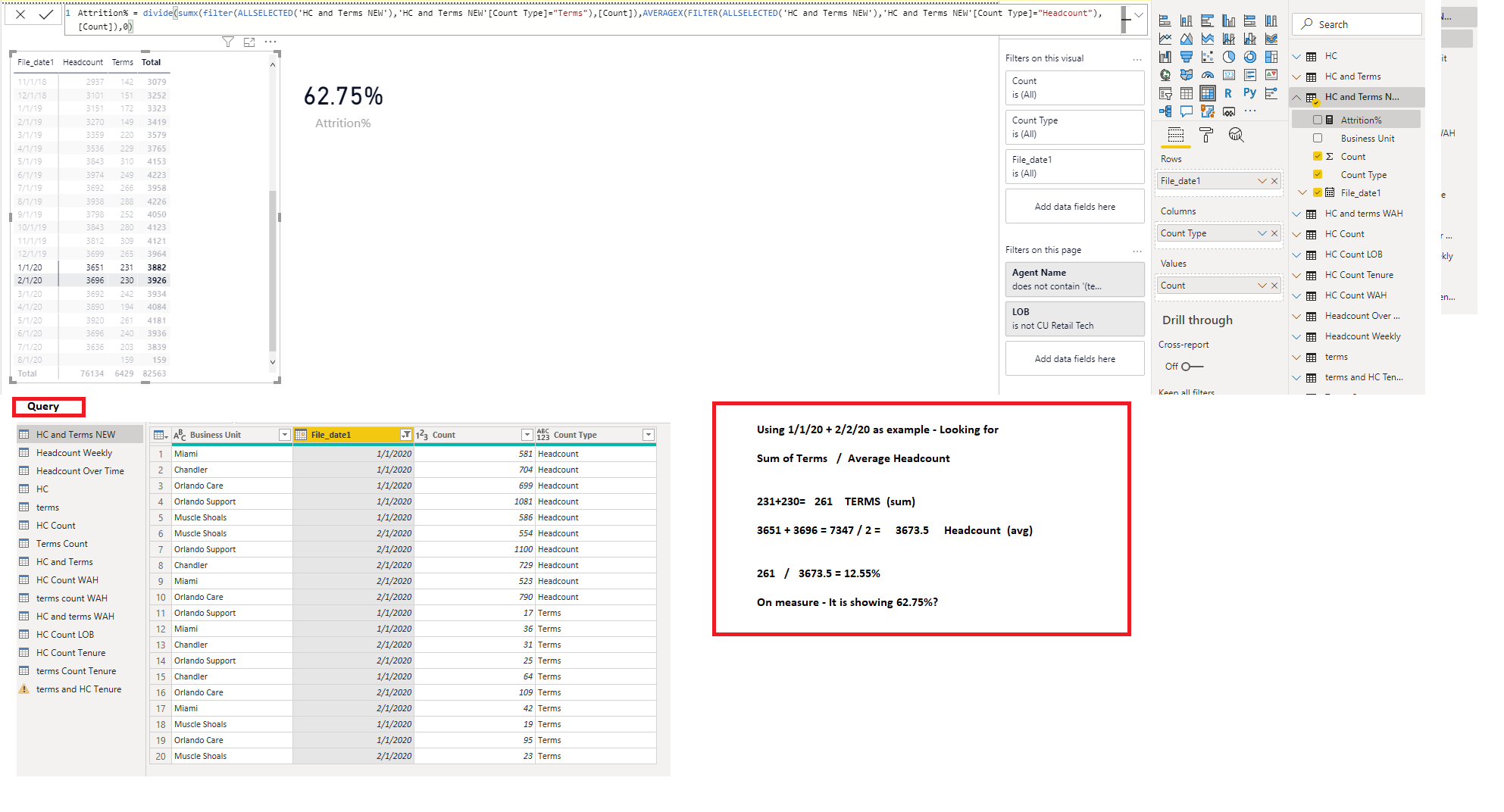Collapse the HC and Terms N... table
Screen dimensions: 1504x812
pos(1296,97)
